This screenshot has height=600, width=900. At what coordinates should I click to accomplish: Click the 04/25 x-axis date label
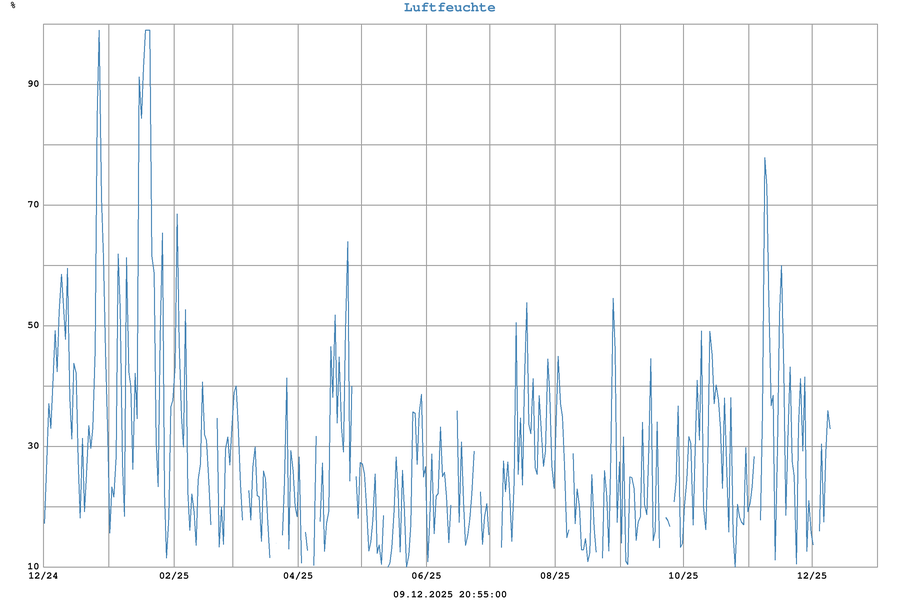pos(298,576)
